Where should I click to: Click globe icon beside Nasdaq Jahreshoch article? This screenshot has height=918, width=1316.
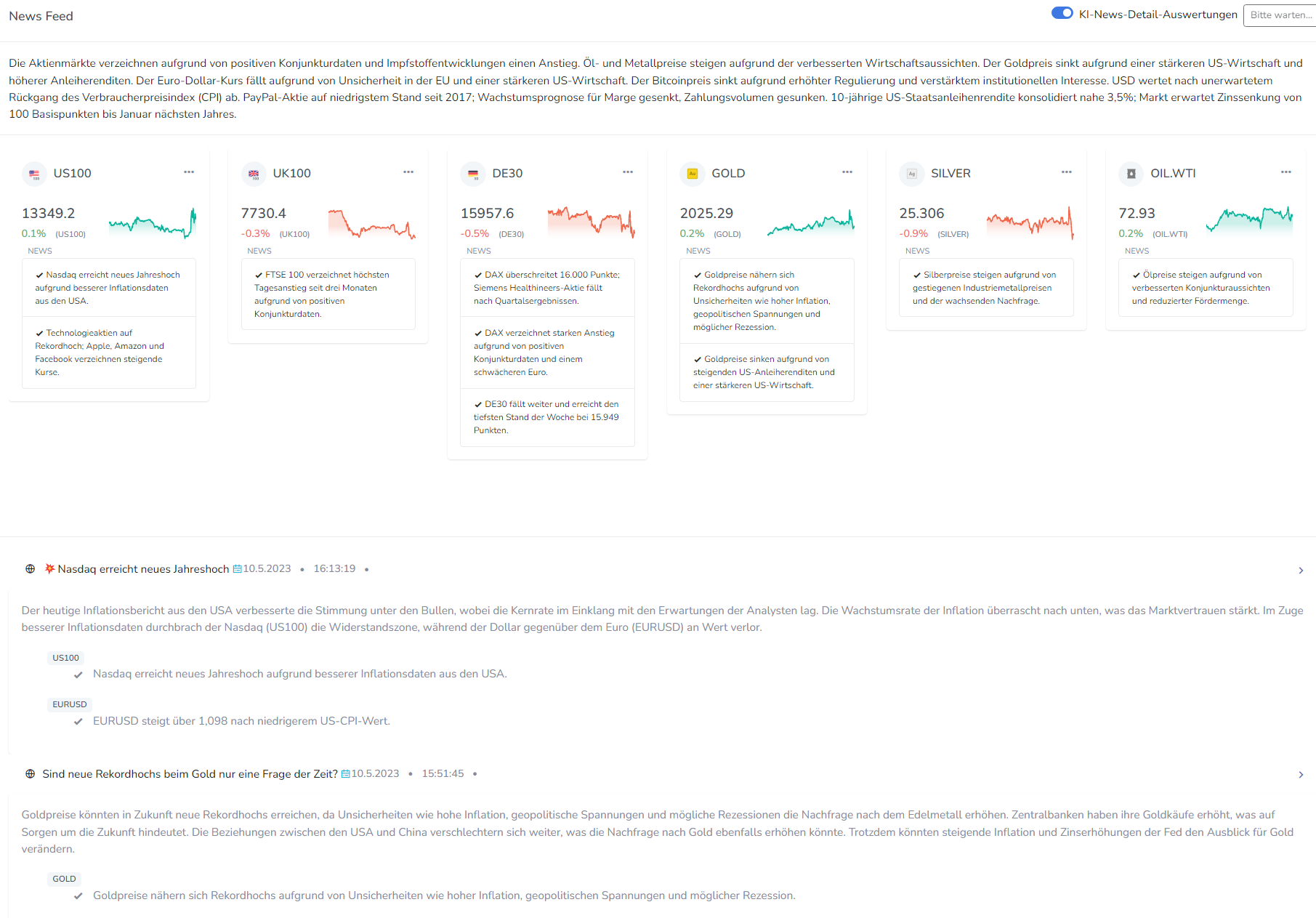point(31,569)
